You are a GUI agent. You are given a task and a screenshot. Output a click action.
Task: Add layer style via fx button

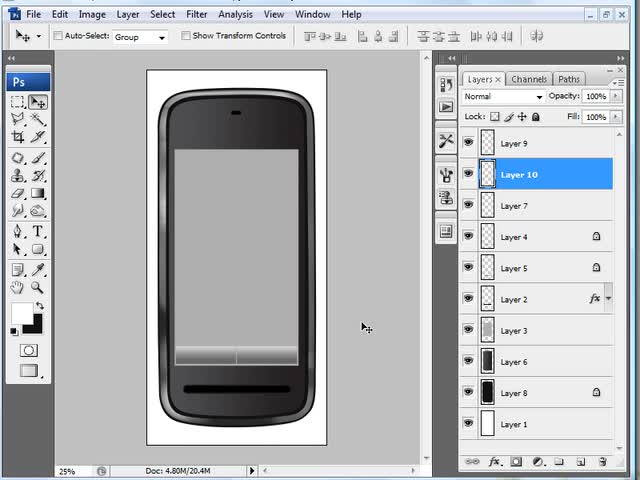494,462
